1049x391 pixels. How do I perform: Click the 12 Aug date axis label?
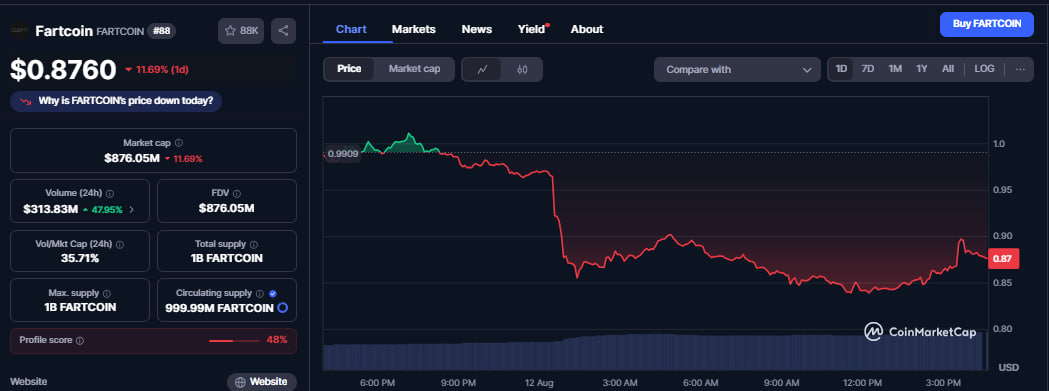pos(539,382)
